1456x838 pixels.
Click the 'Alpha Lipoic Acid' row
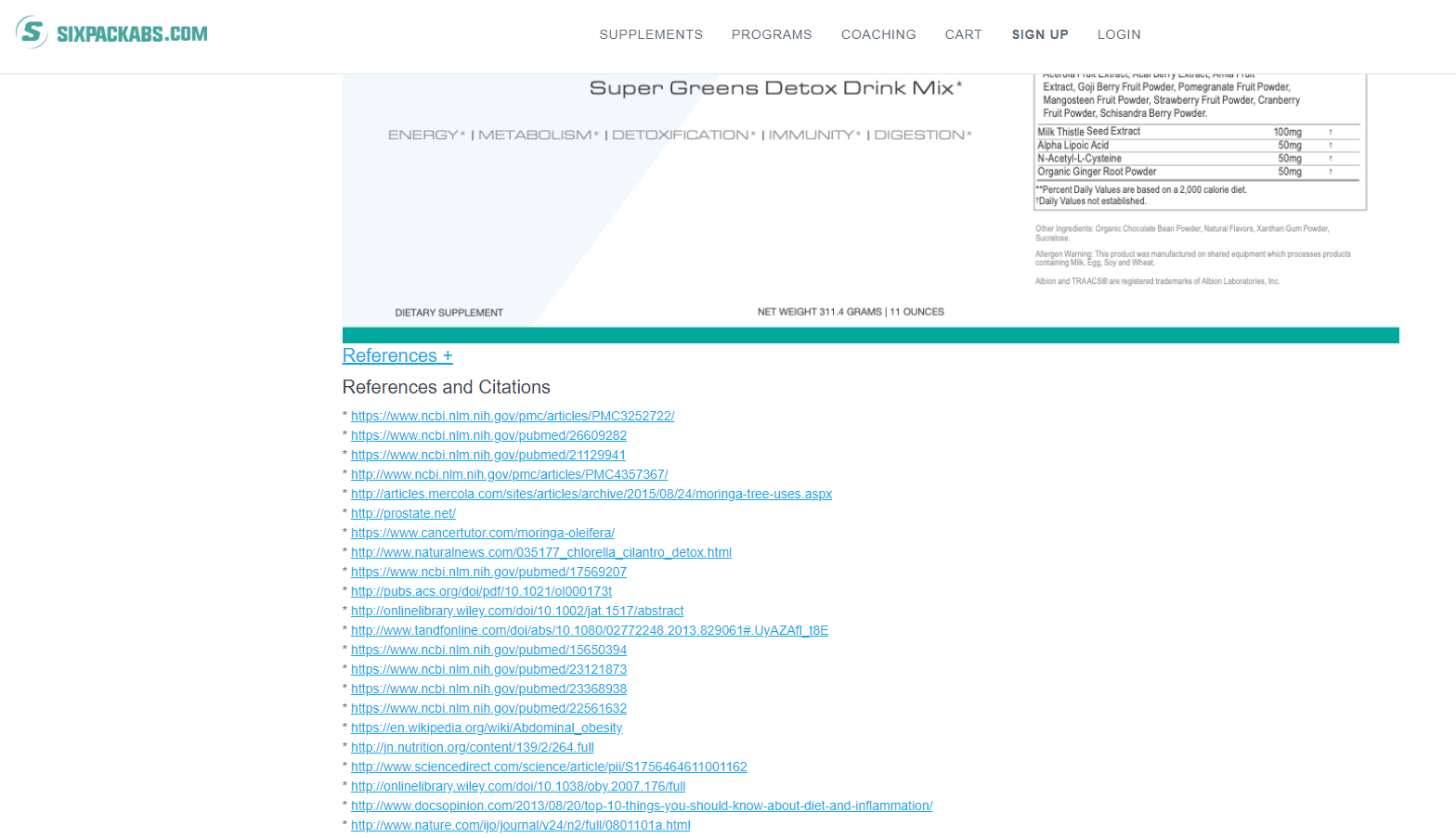tap(1198, 145)
